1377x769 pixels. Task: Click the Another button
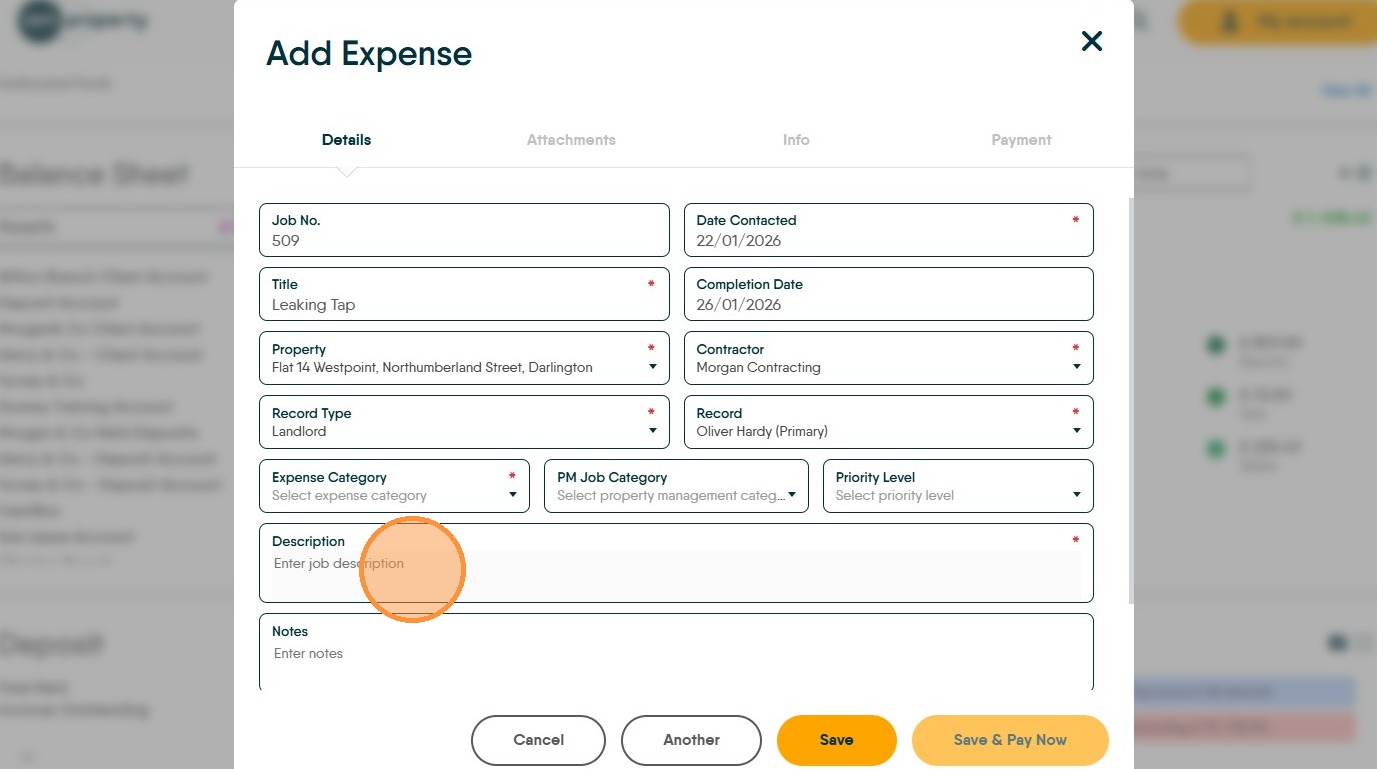tap(691, 740)
